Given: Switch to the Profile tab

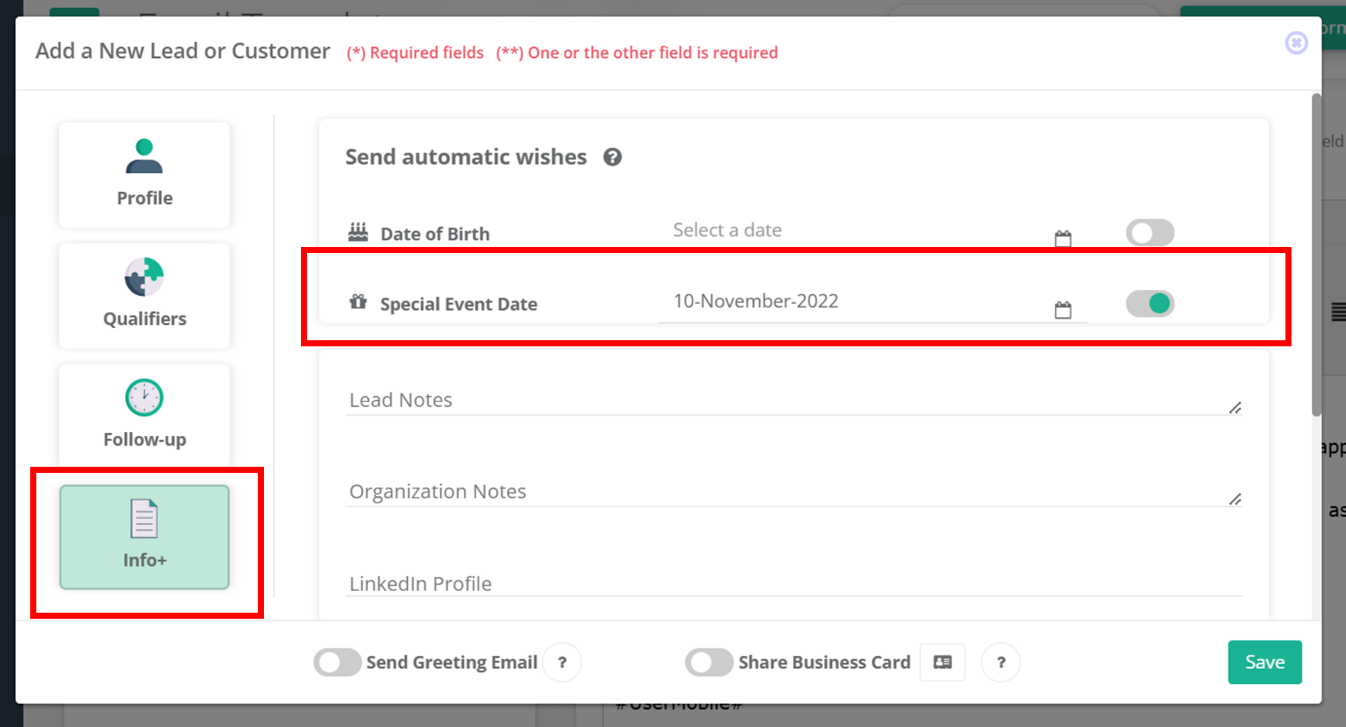Looking at the screenshot, I should point(144,175).
